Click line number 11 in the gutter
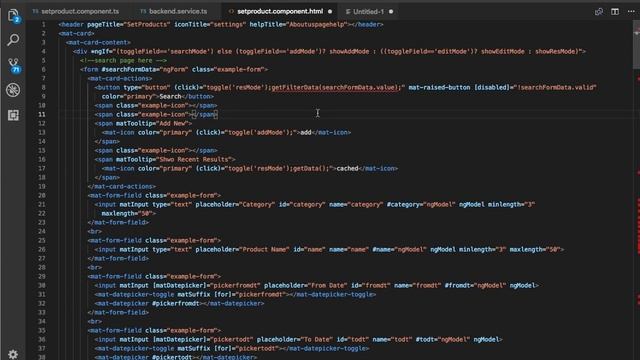This screenshot has width=640, height=360. tap(42, 114)
